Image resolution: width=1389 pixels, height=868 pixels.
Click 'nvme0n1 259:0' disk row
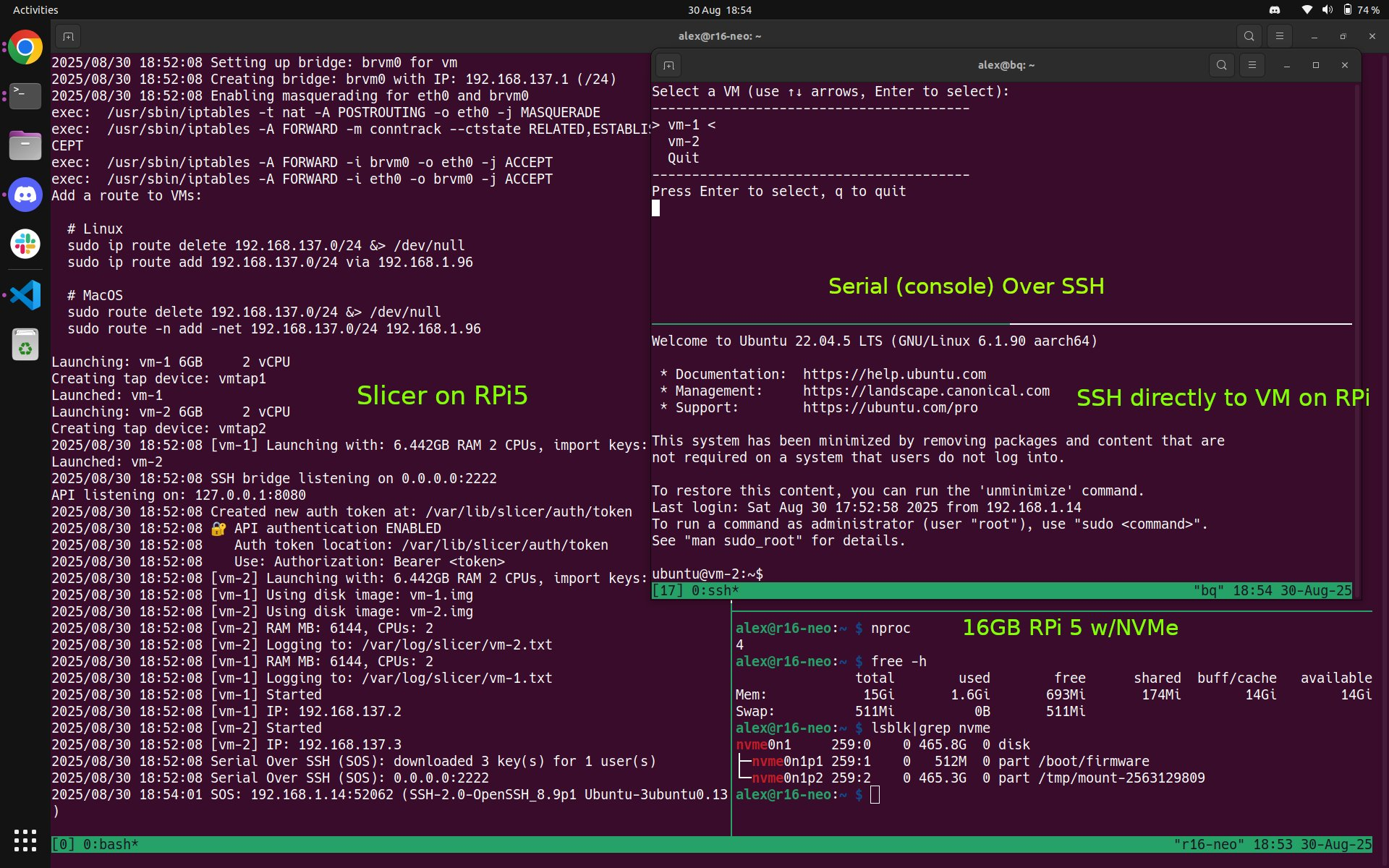click(x=883, y=745)
